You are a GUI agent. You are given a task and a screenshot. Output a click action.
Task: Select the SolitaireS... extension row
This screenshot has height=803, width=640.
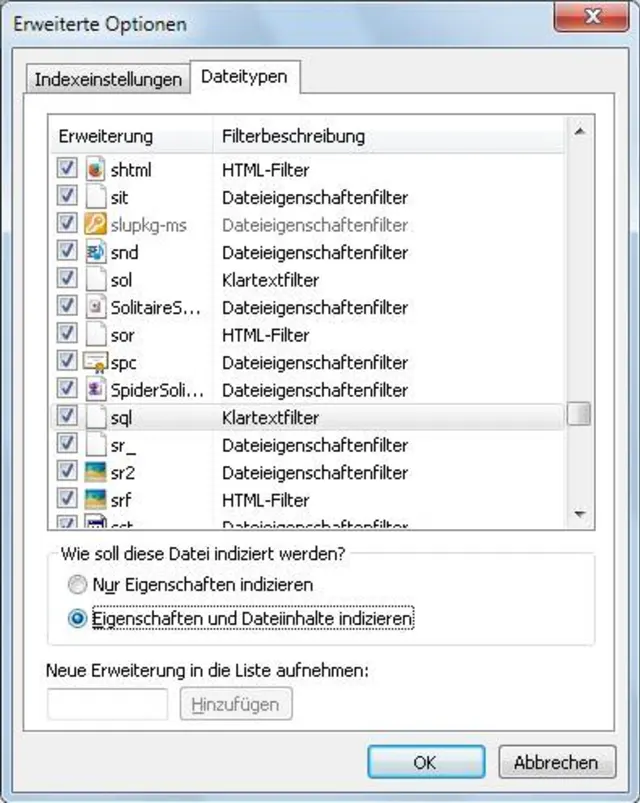pos(307,308)
